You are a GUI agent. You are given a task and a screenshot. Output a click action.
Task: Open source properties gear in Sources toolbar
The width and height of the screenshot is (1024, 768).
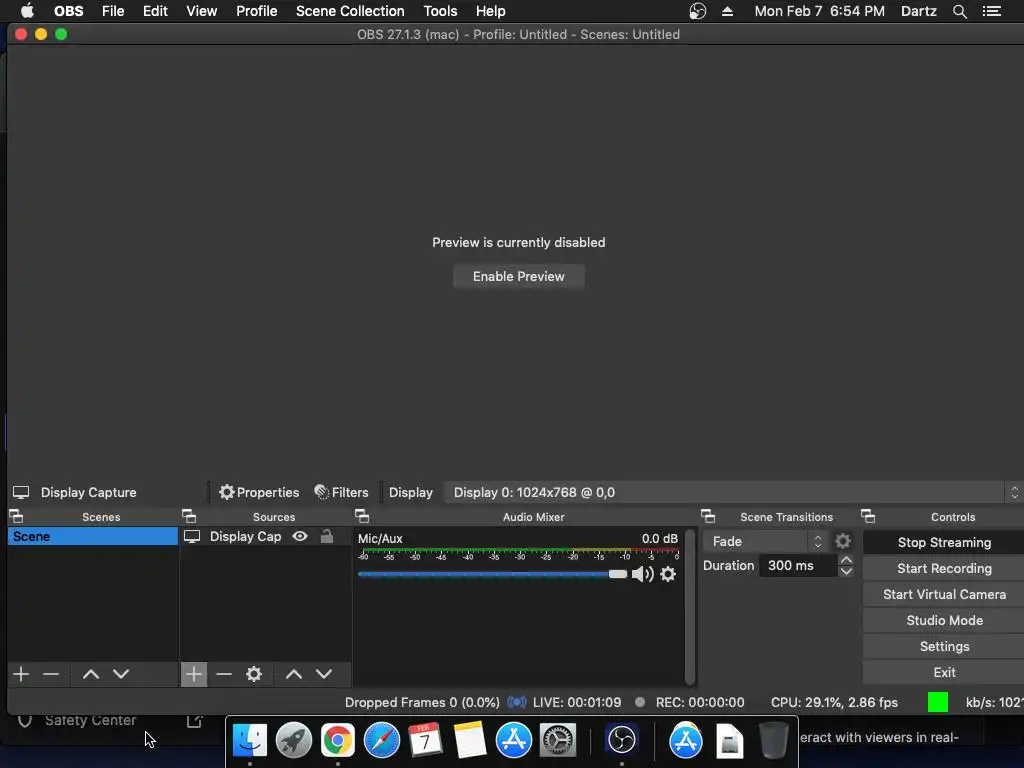[254, 674]
